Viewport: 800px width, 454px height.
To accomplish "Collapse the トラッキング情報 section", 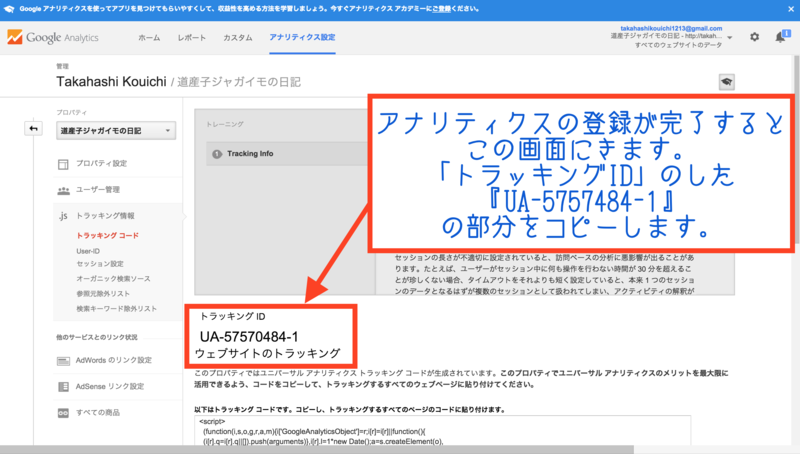I will coord(105,216).
